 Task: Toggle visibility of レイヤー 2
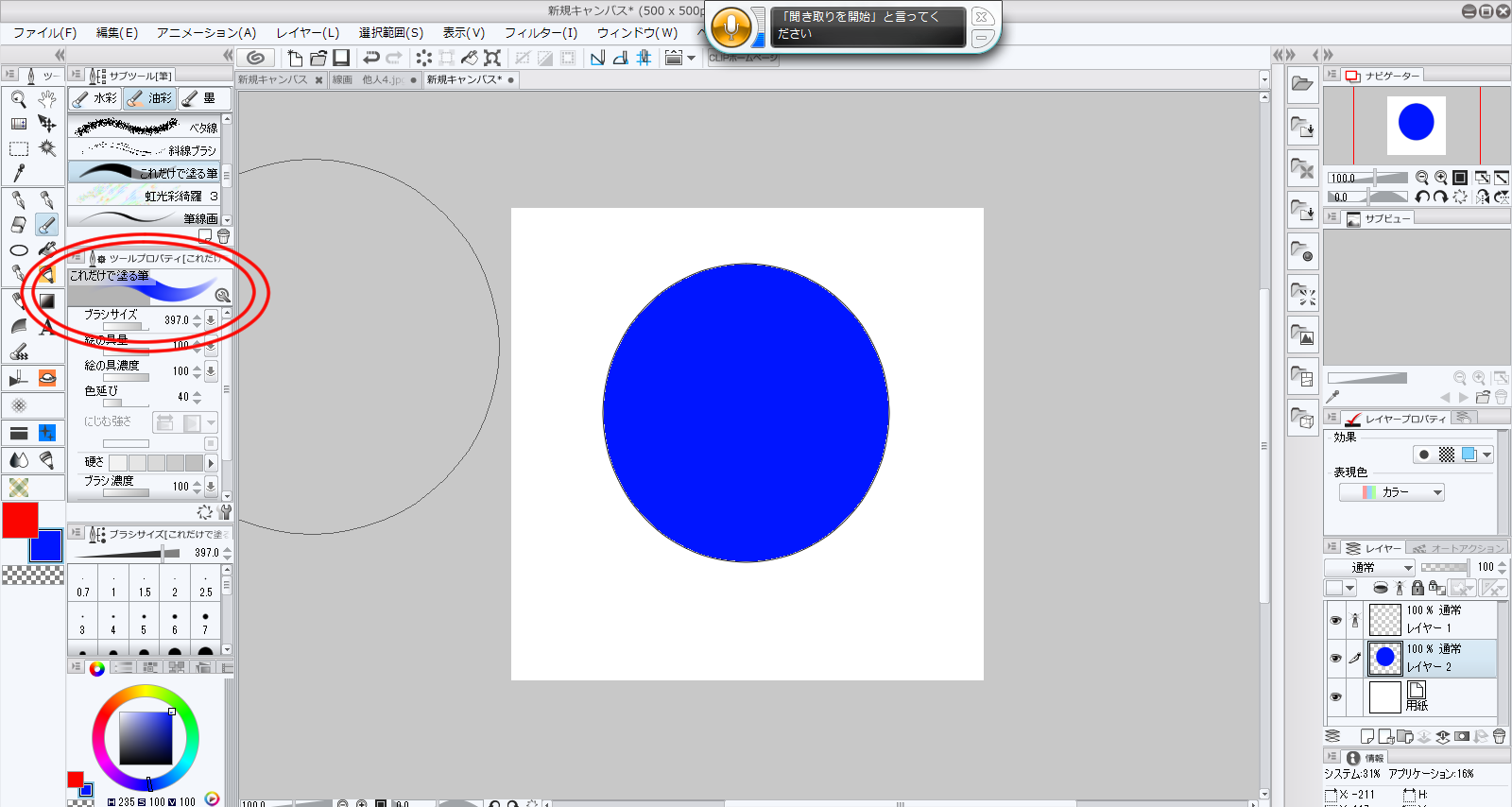(x=1335, y=659)
